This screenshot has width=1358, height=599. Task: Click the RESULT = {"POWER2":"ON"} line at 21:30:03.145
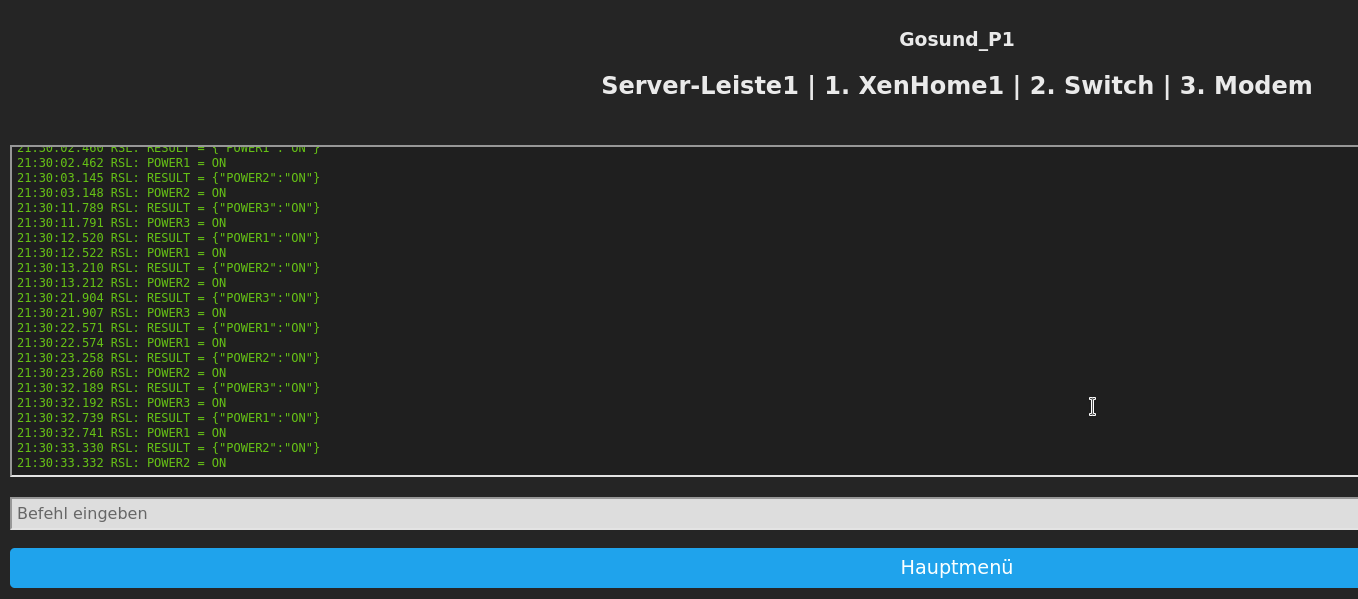[x=168, y=177]
